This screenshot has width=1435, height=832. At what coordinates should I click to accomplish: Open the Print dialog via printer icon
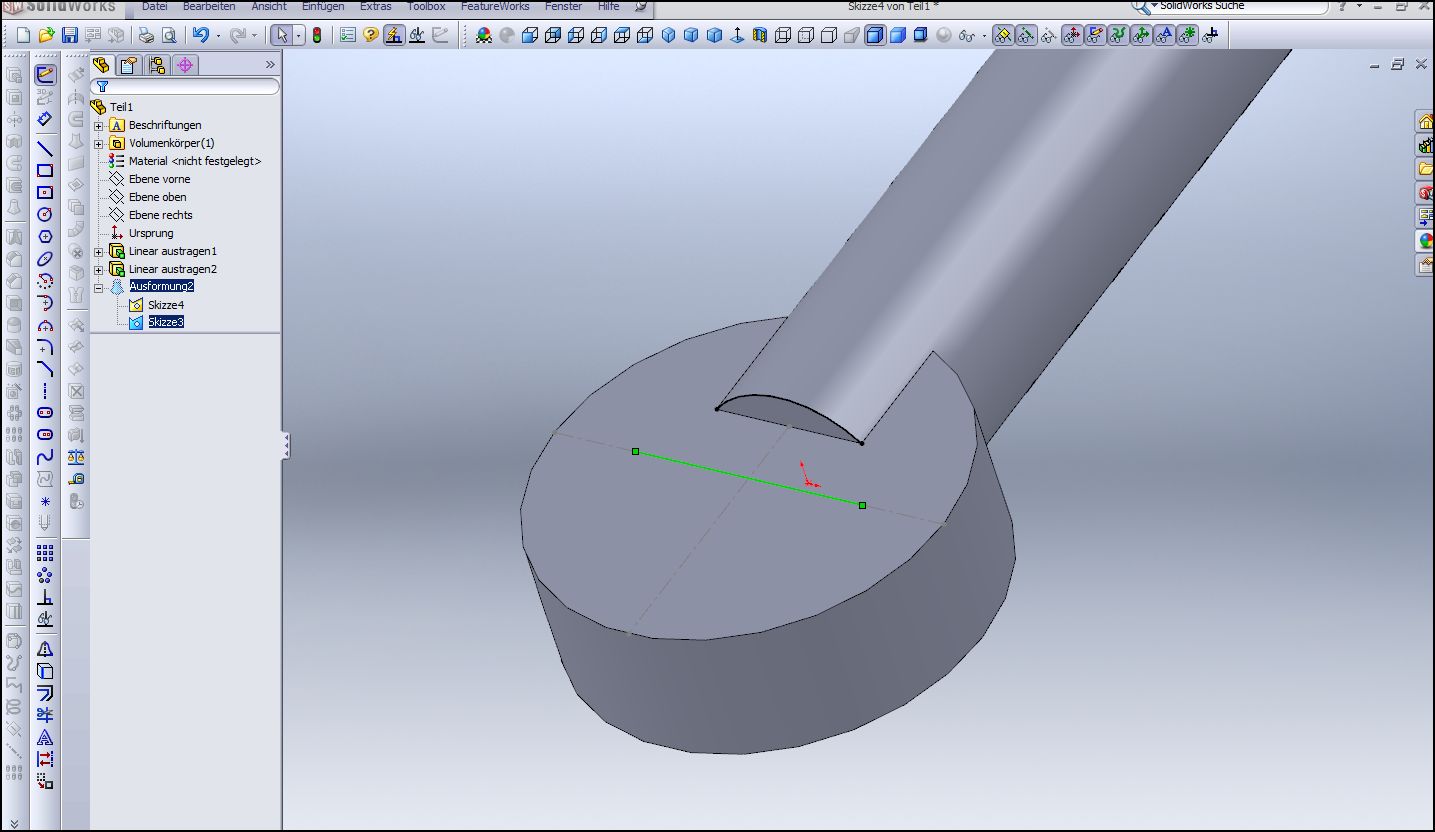point(146,36)
